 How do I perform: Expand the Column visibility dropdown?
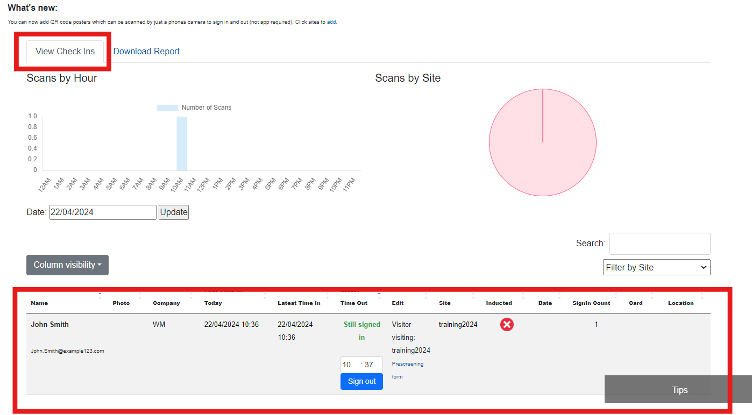pos(67,265)
